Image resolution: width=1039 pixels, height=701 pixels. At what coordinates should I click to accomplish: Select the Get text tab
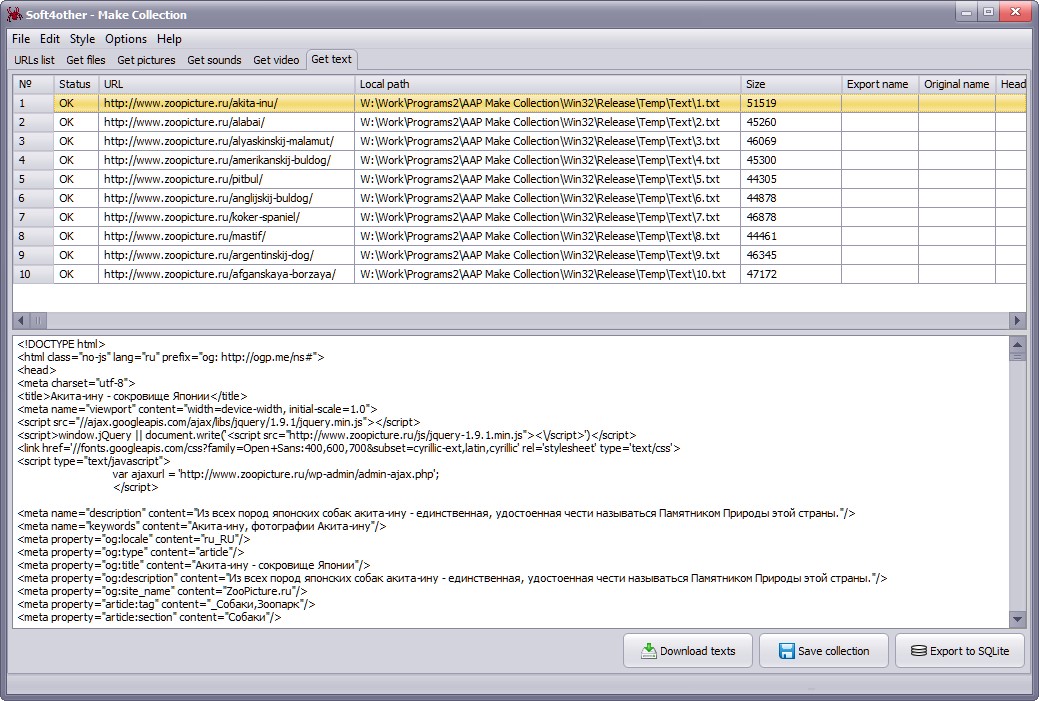click(331, 60)
